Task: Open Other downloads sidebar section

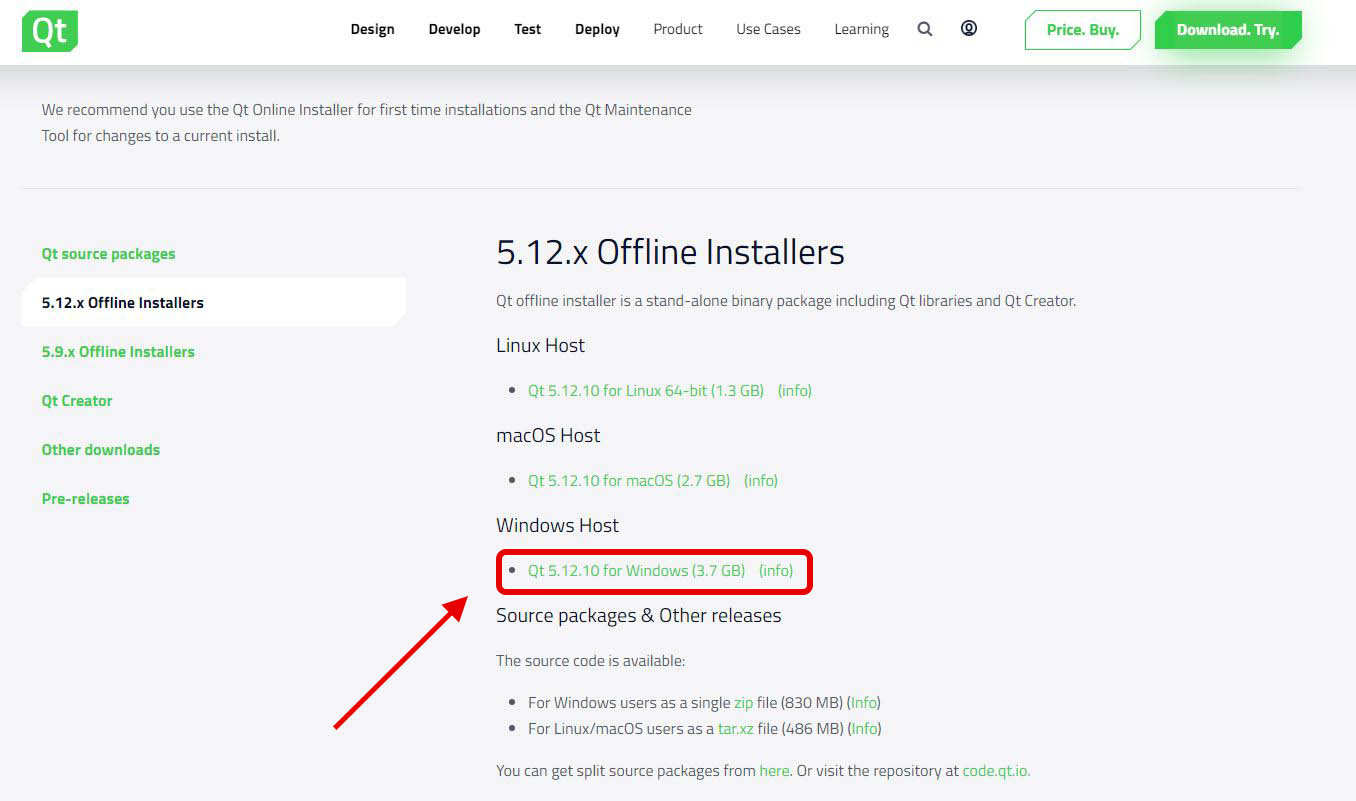Action: [x=100, y=450]
